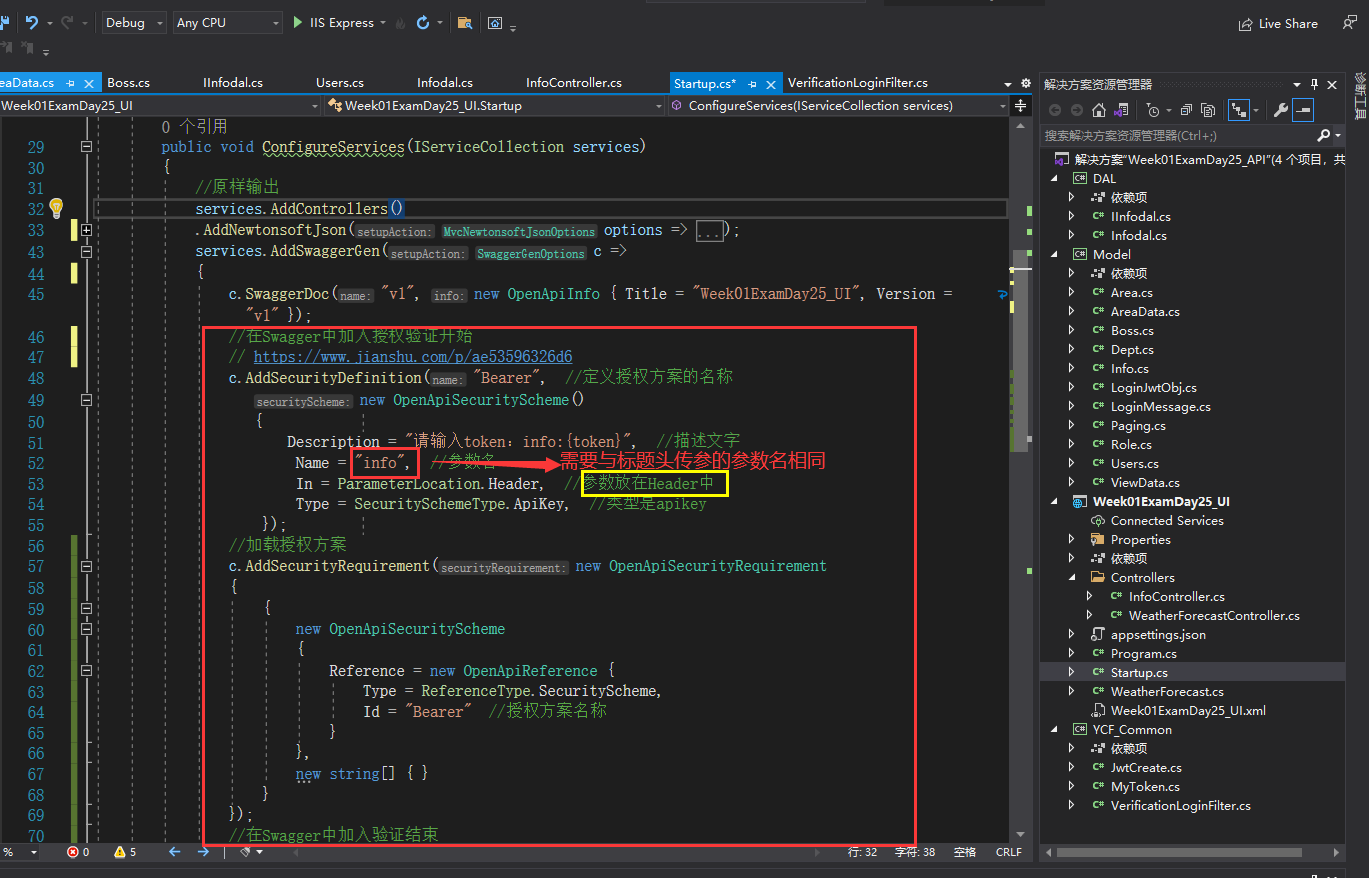
Task: Click the green Start debugging arrow
Action: coord(298,22)
